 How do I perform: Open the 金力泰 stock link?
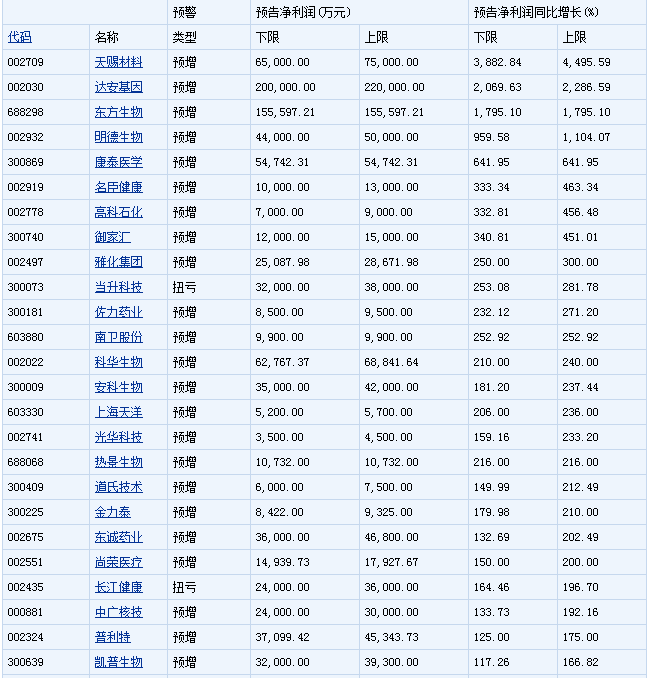(112, 512)
